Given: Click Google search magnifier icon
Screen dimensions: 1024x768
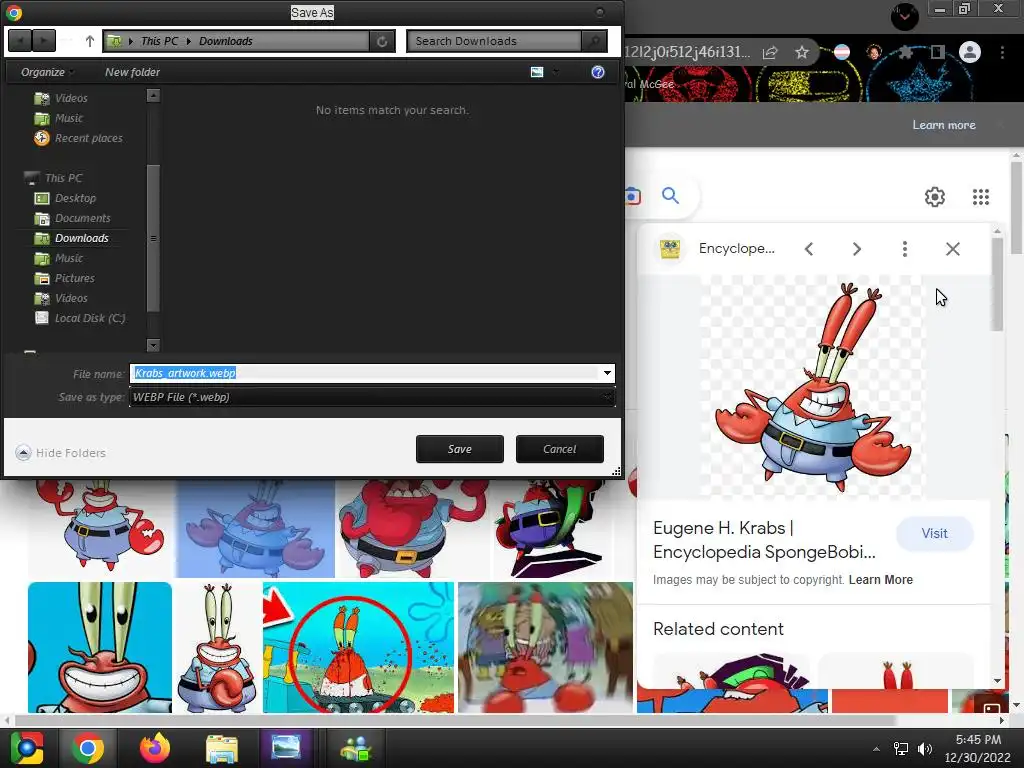Looking at the screenshot, I should coord(670,195).
